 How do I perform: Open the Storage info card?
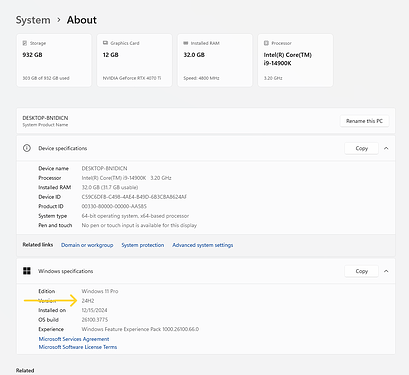pos(54,60)
